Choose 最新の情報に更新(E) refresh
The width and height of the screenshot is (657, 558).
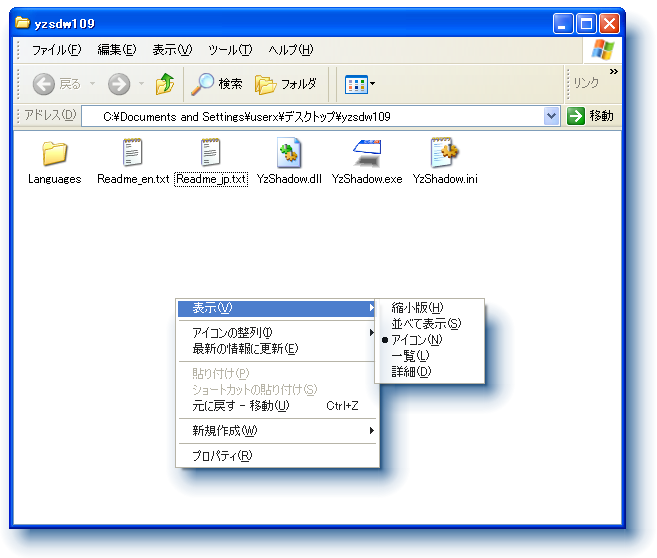click(277, 349)
